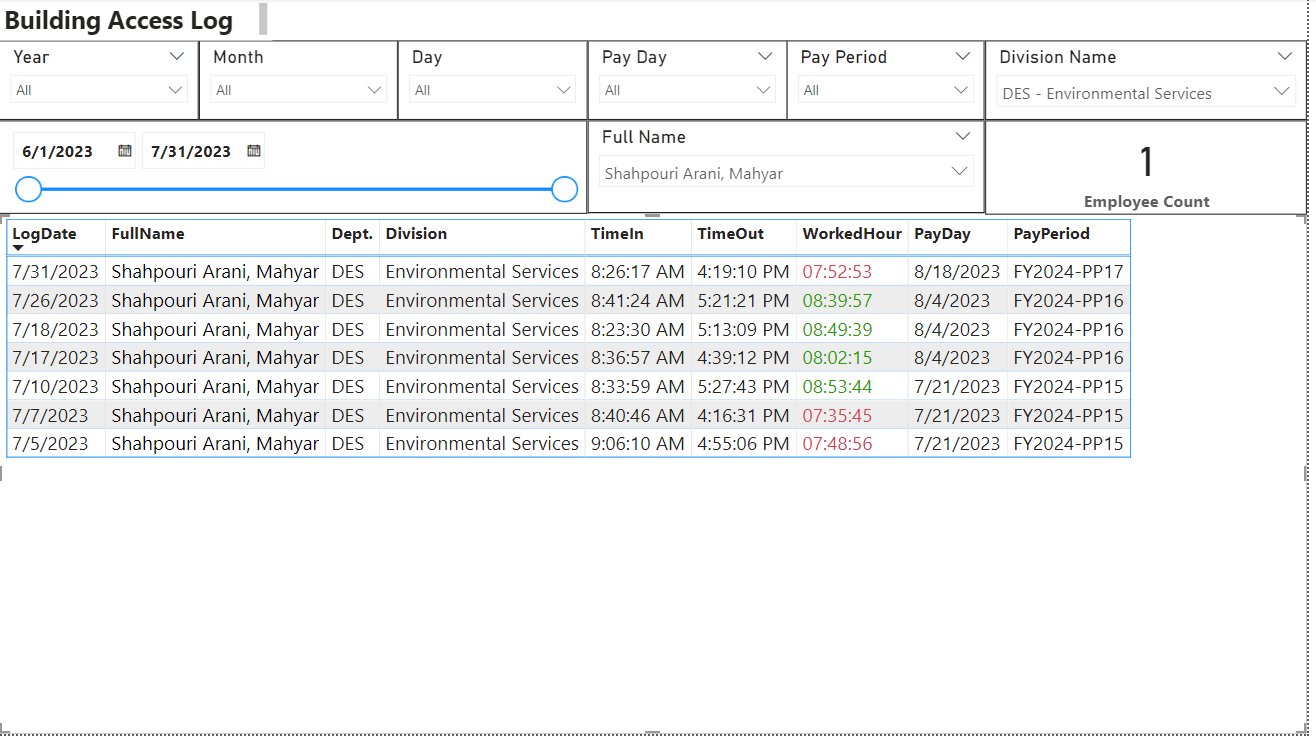The width and height of the screenshot is (1316, 741).
Task: Select the LogDate cell 7/17/2023
Action: click(55, 357)
